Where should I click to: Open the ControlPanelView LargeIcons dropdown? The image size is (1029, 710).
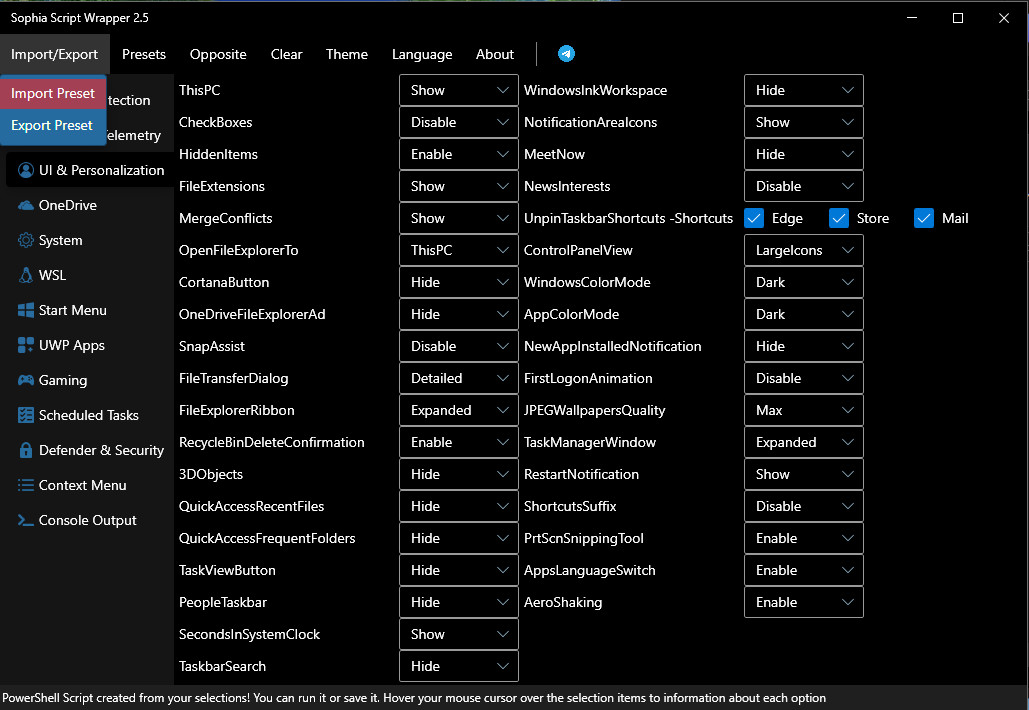pos(803,250)
